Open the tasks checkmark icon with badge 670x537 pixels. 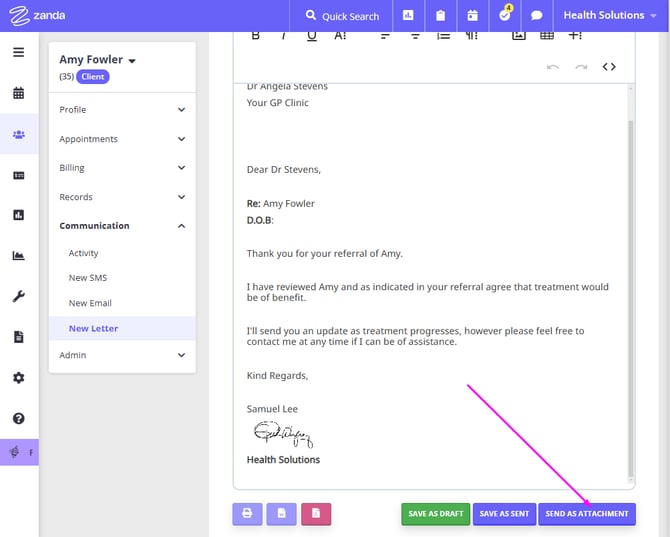(x=505, y=16)
